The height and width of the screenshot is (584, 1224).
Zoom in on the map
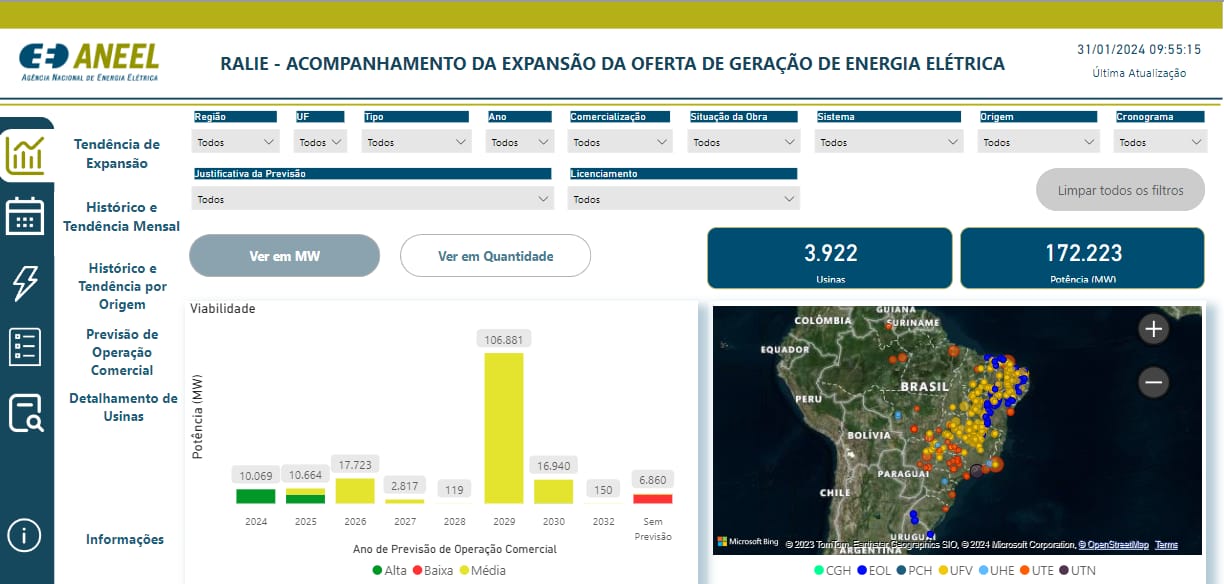1153,329
